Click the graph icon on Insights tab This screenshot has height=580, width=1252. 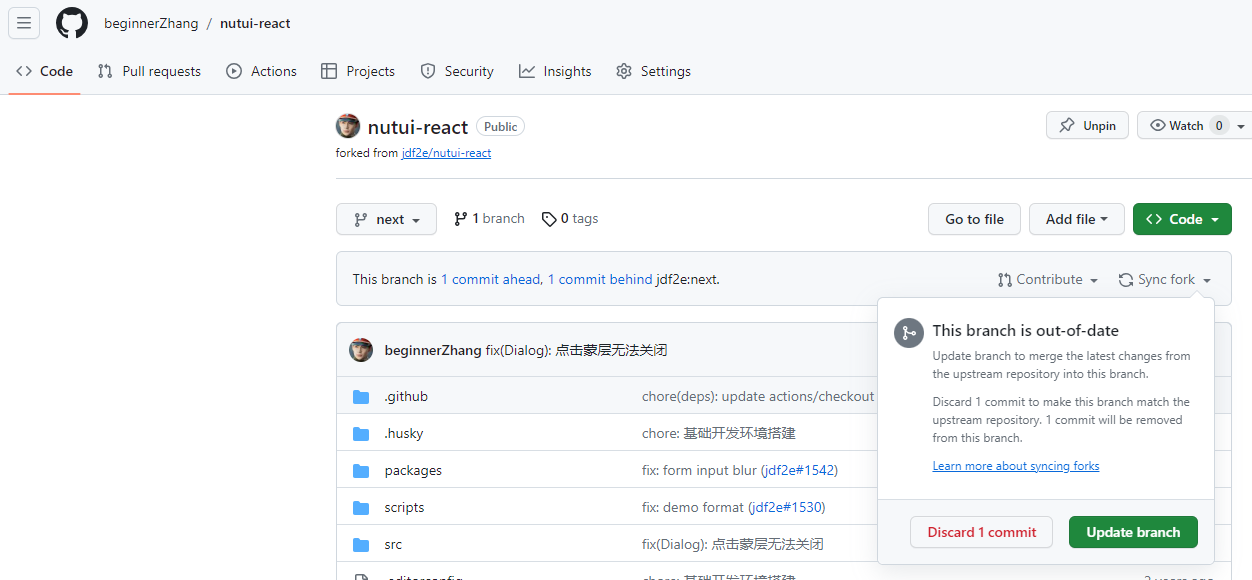527,71
